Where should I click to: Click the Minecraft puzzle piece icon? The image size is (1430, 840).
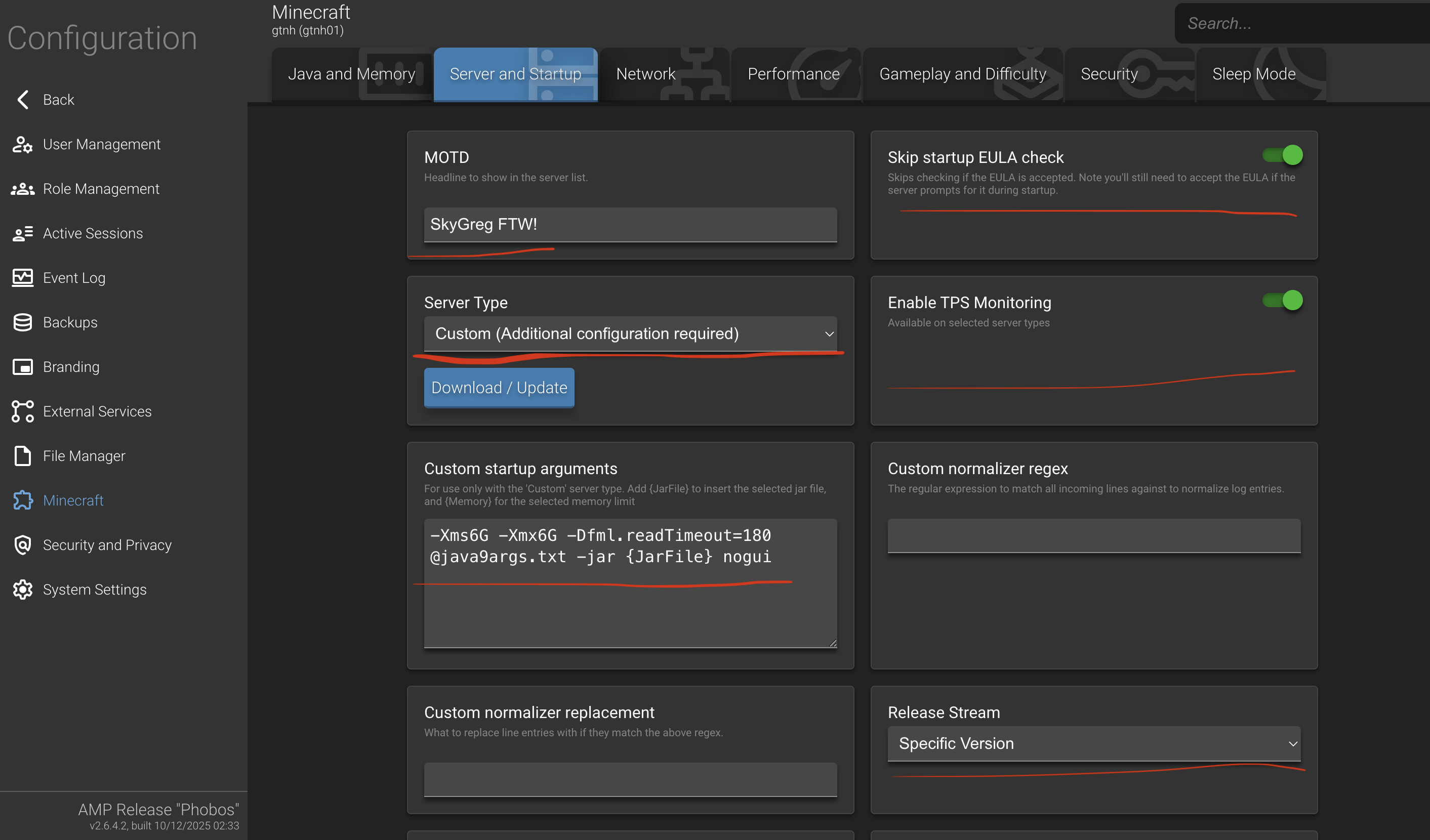tap(23, 501)
